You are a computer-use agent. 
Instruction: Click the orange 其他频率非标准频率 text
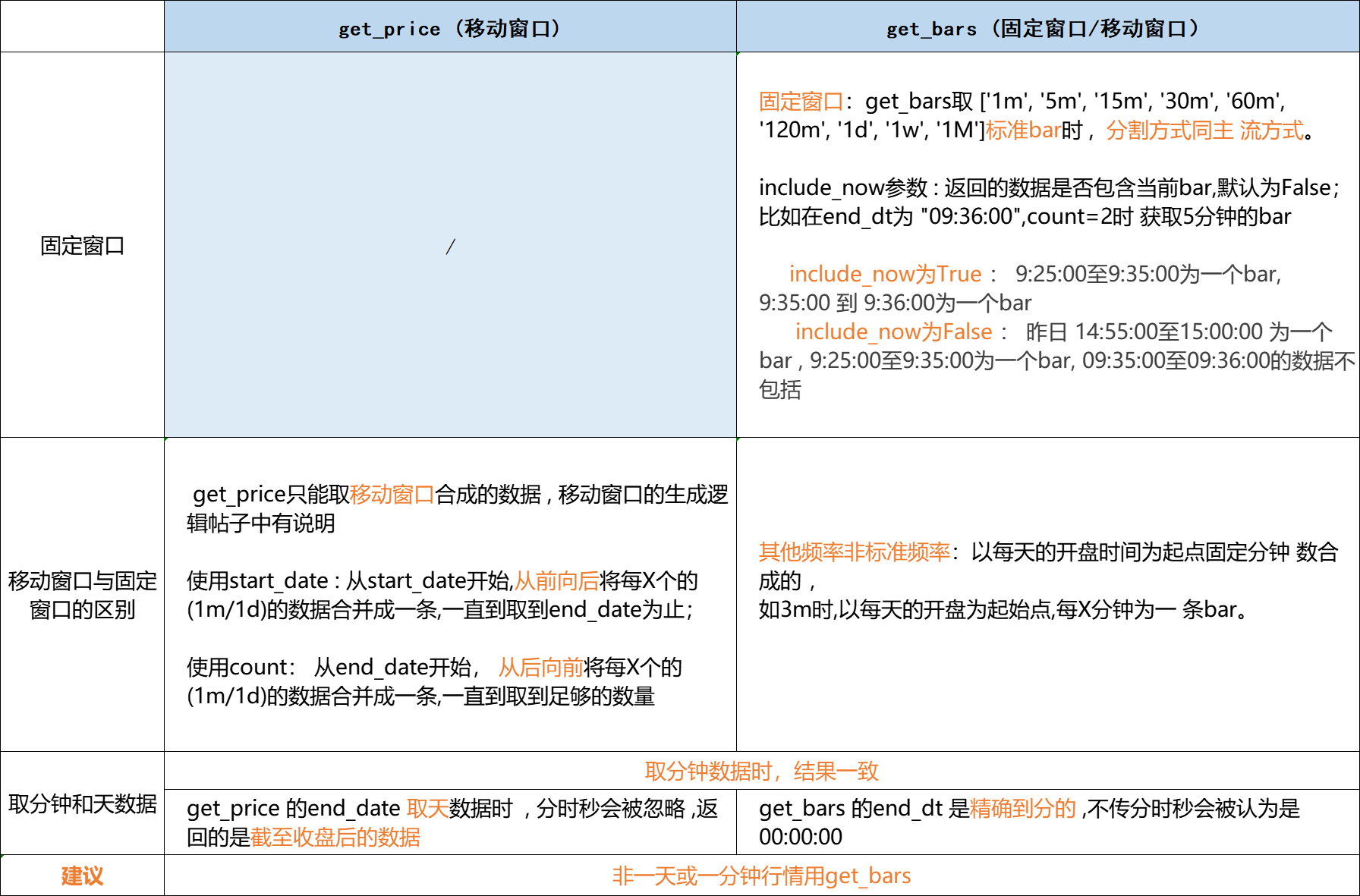click(x=854, y=552)
